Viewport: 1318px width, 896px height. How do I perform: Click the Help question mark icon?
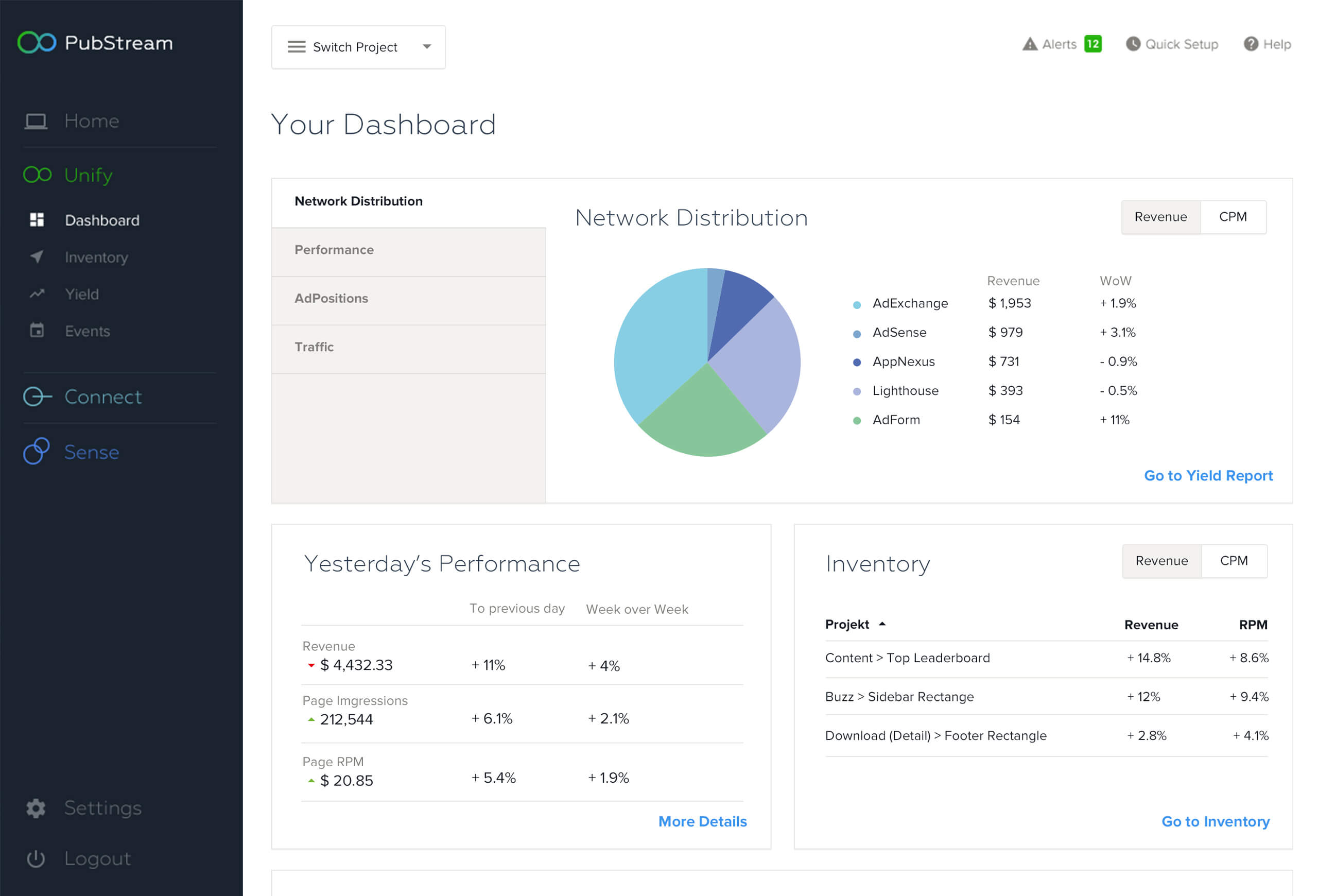tap(1251, 44)
